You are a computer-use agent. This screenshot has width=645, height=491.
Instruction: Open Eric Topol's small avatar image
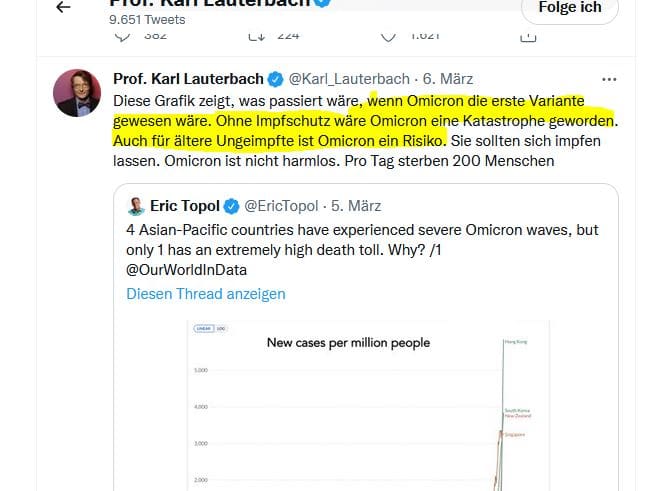[x=136, y=206]
